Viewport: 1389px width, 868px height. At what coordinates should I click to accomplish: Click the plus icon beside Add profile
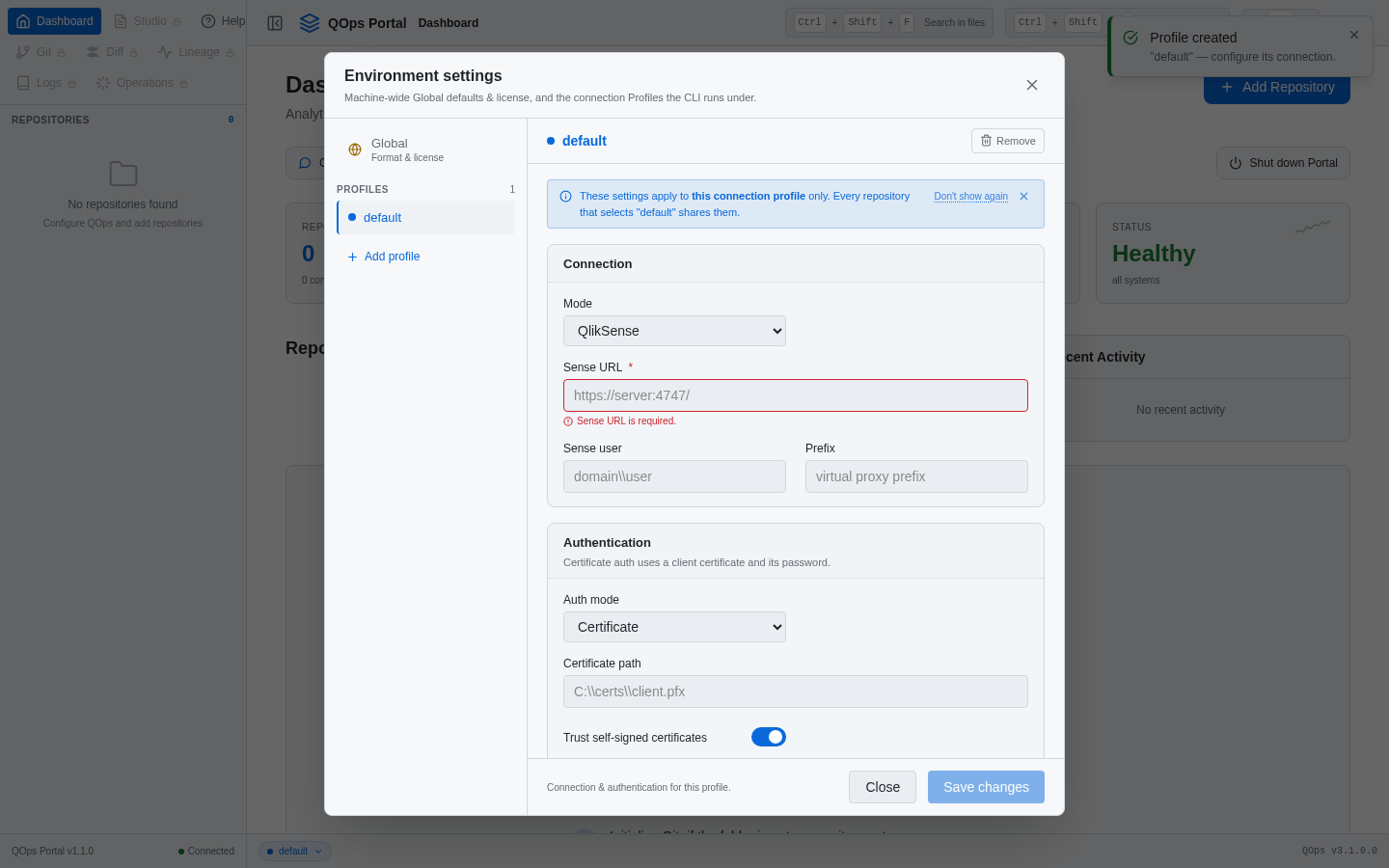pos(352,257)
